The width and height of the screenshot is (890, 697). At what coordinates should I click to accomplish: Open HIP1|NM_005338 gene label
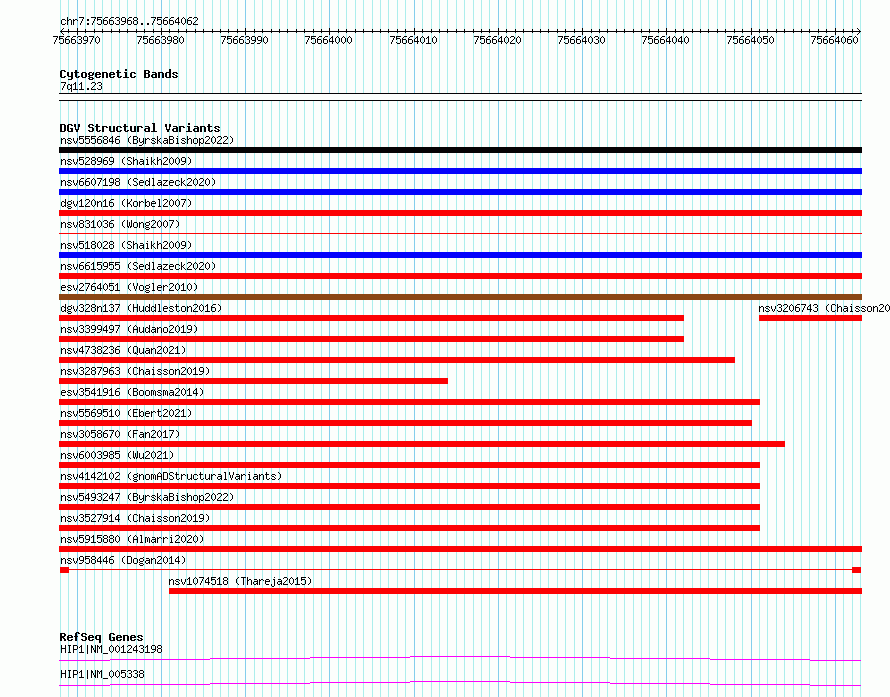[102, 674]
